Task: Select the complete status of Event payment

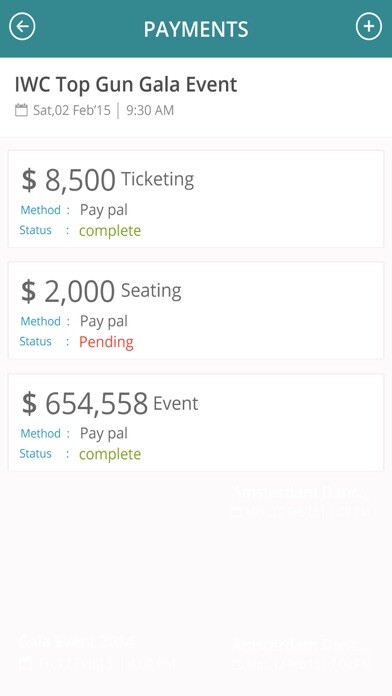Action: (x=110, y=454)
